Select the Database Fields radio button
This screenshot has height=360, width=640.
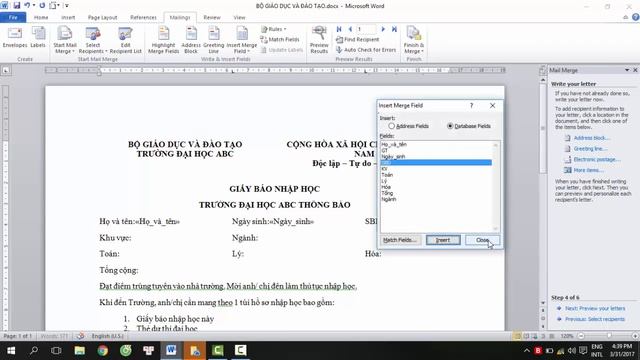[x=450, y=126]
